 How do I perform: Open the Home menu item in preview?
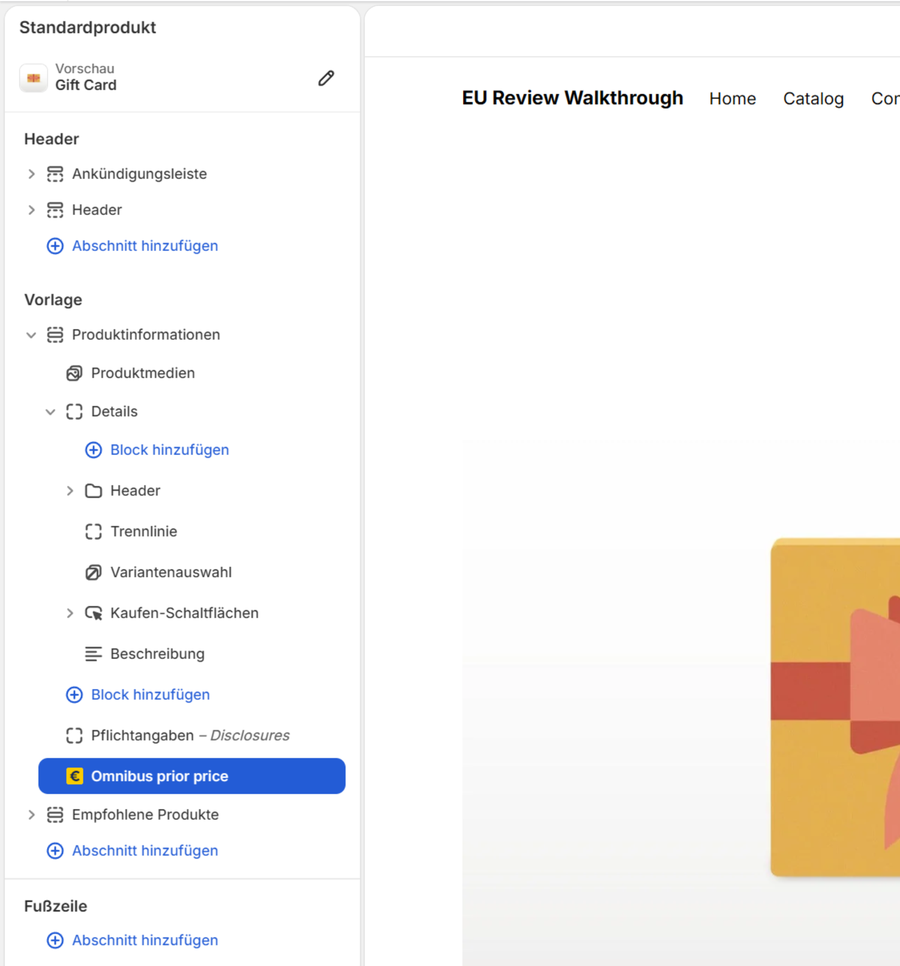[x=732, y=99]
